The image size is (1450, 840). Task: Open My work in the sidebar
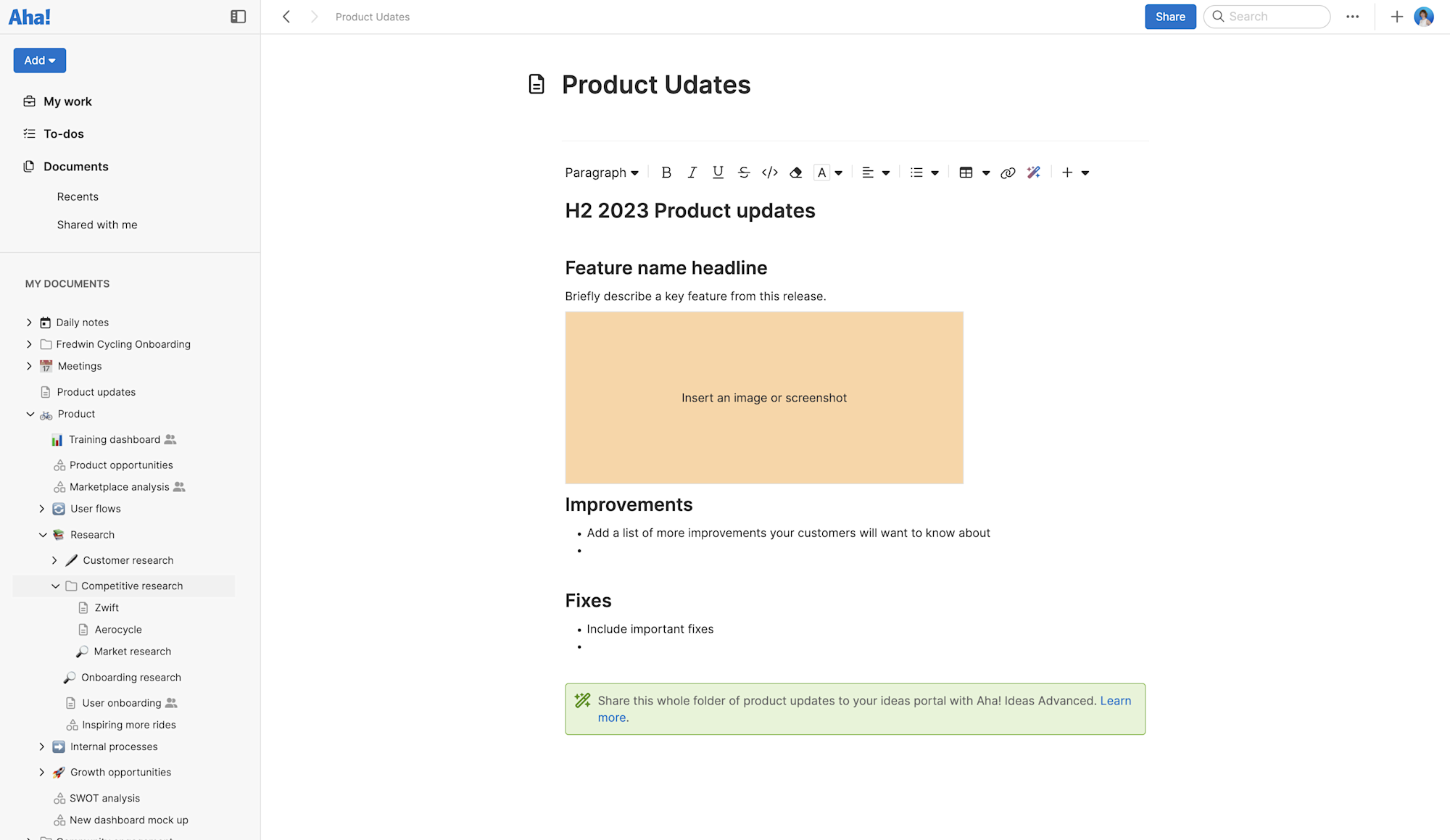pos(67,101)
